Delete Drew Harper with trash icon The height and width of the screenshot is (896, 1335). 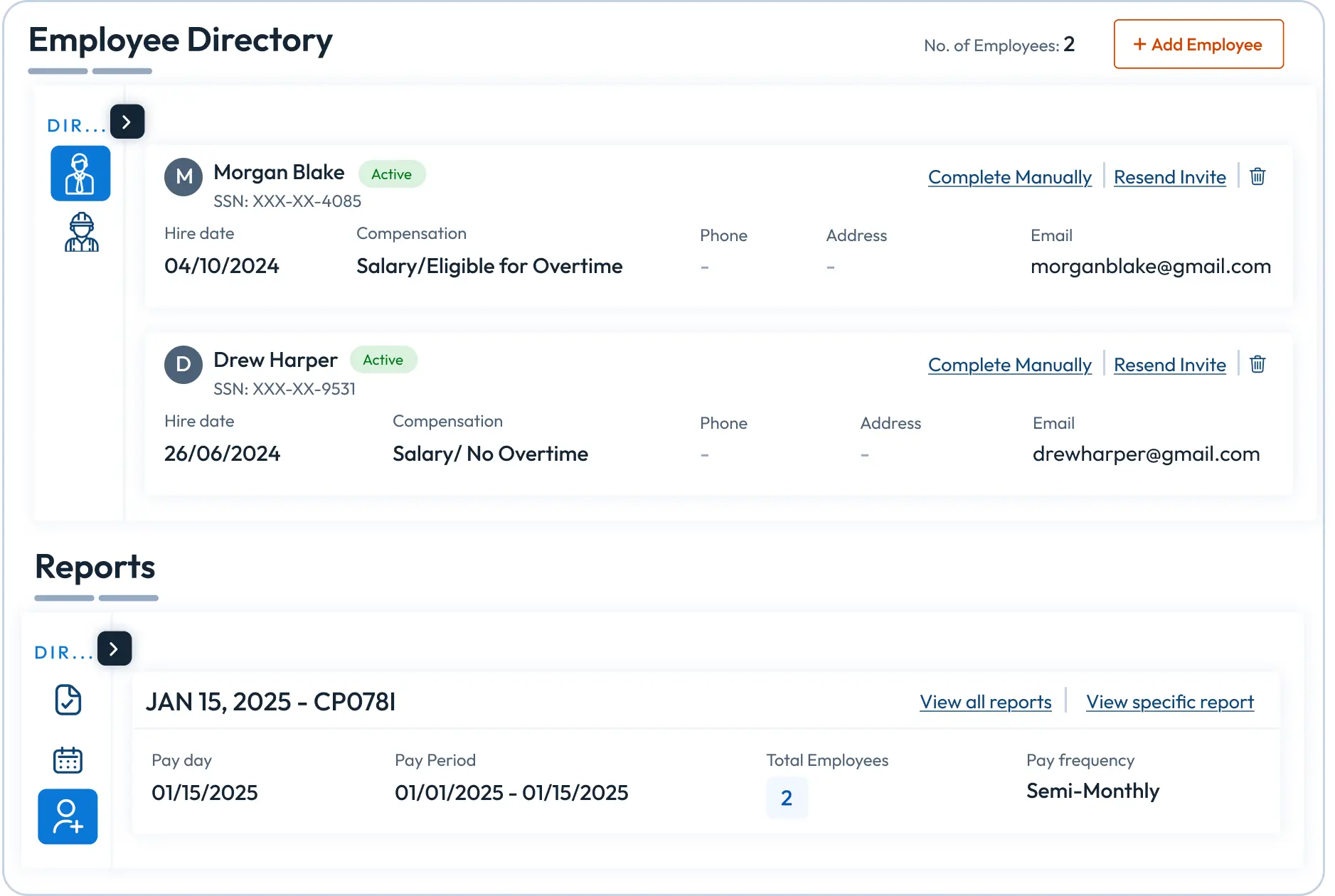[1257, 364]
